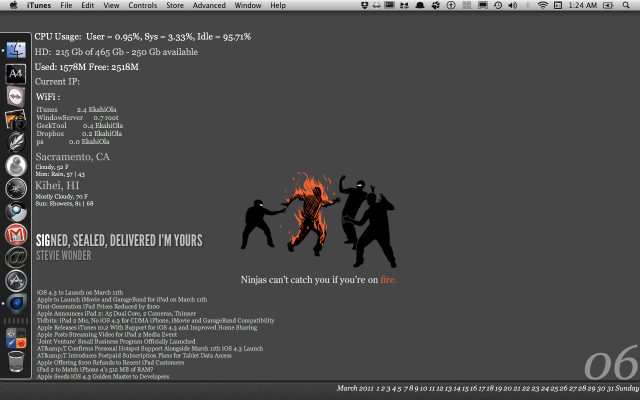Viewport: 640px width, 400px height.
Task: Open Finder from the dock
Action: tap(16, 50)
